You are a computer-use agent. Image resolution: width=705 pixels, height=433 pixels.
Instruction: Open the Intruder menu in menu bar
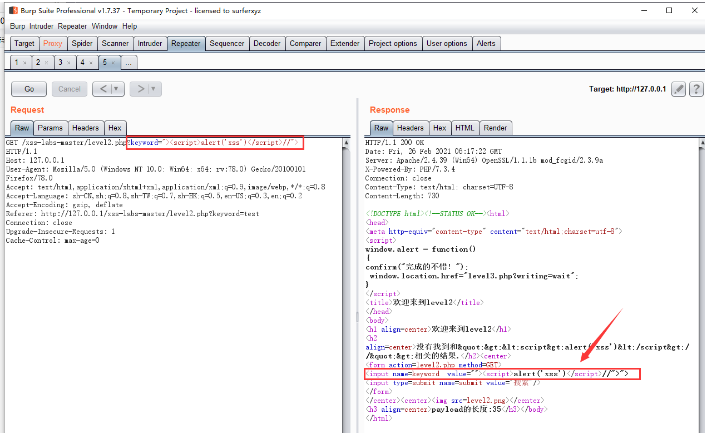41,26
